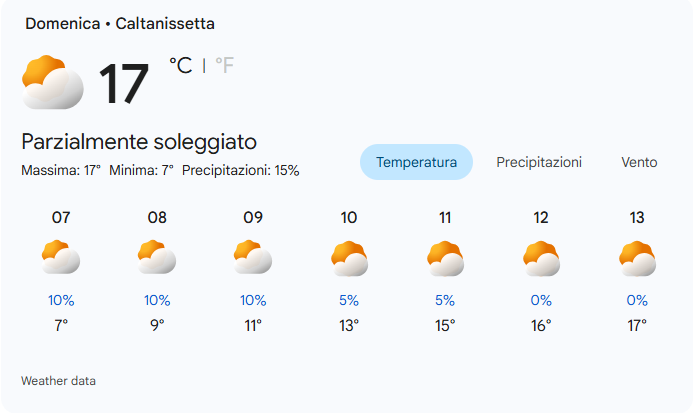Click the 07 hour weather icon

(x=61, y=258)
